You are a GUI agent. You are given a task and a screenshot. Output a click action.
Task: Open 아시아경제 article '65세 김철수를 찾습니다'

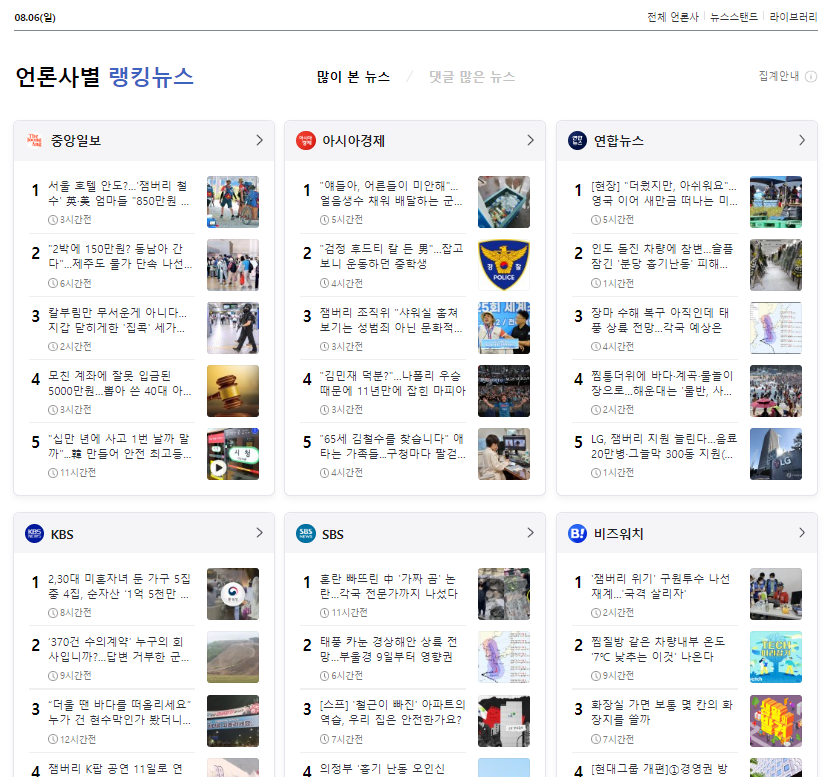[393, 446]
